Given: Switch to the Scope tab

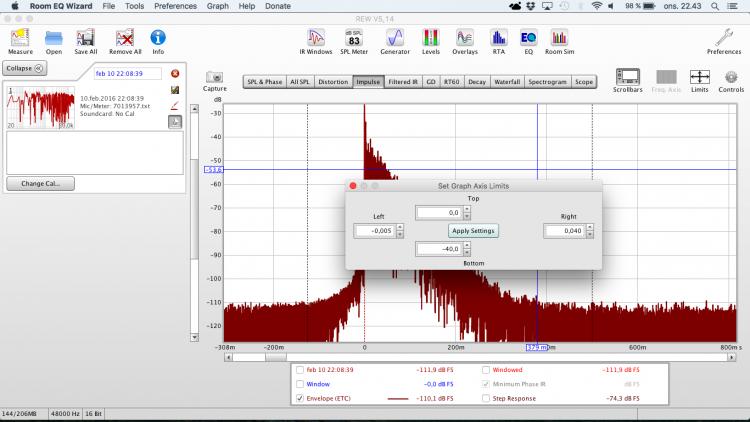Looking at the screenshot, I should [584, 82].
